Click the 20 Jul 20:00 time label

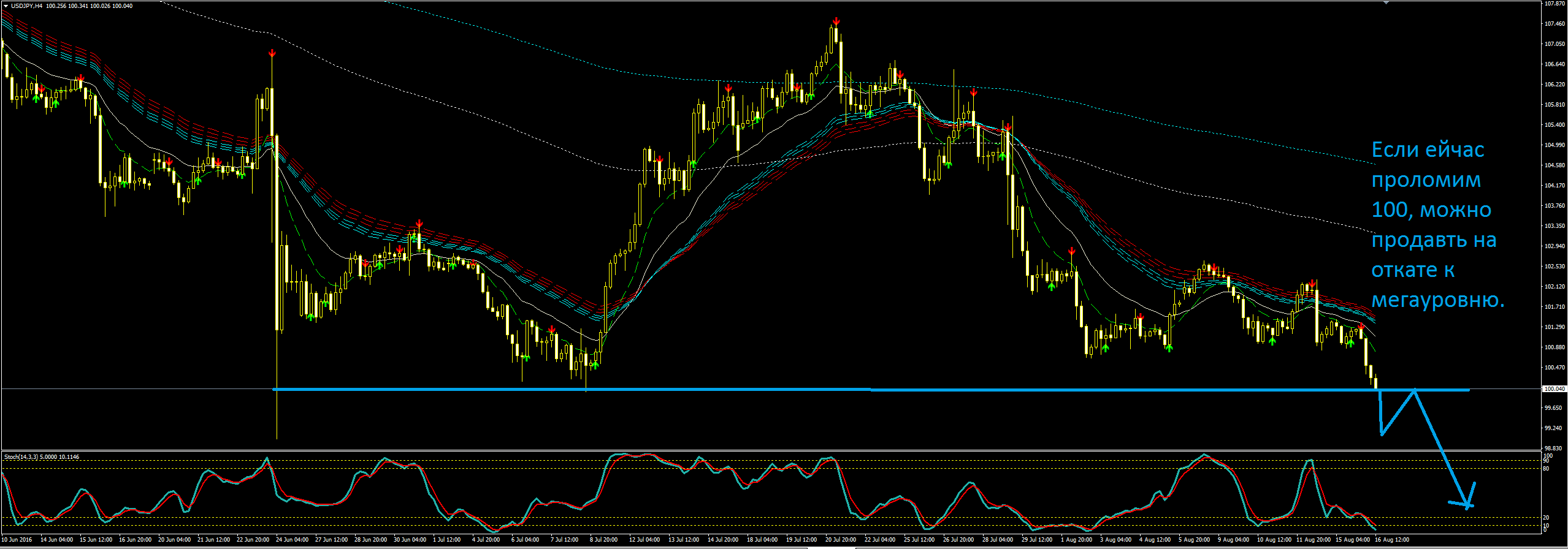(841, 540)
